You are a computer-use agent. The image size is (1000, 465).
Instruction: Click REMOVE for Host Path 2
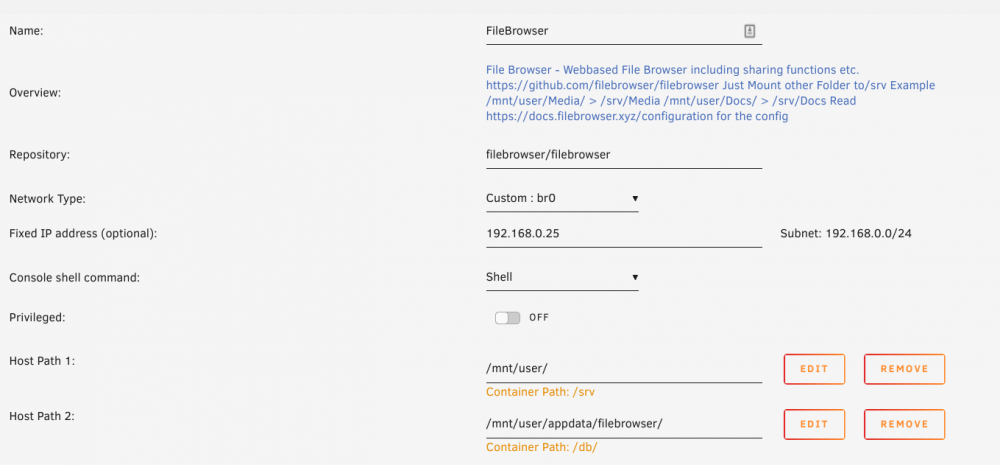[904, 424]
